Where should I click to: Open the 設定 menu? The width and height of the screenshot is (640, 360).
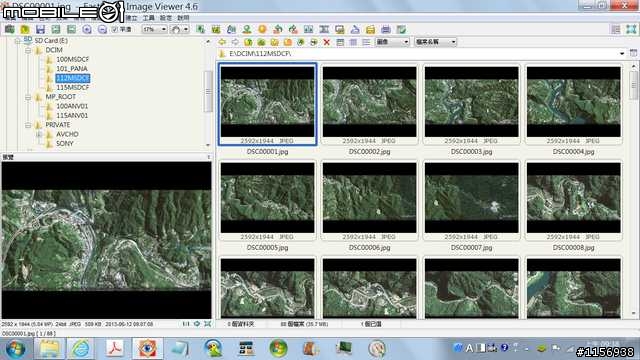pyautogui.click(x=166, y=18)
